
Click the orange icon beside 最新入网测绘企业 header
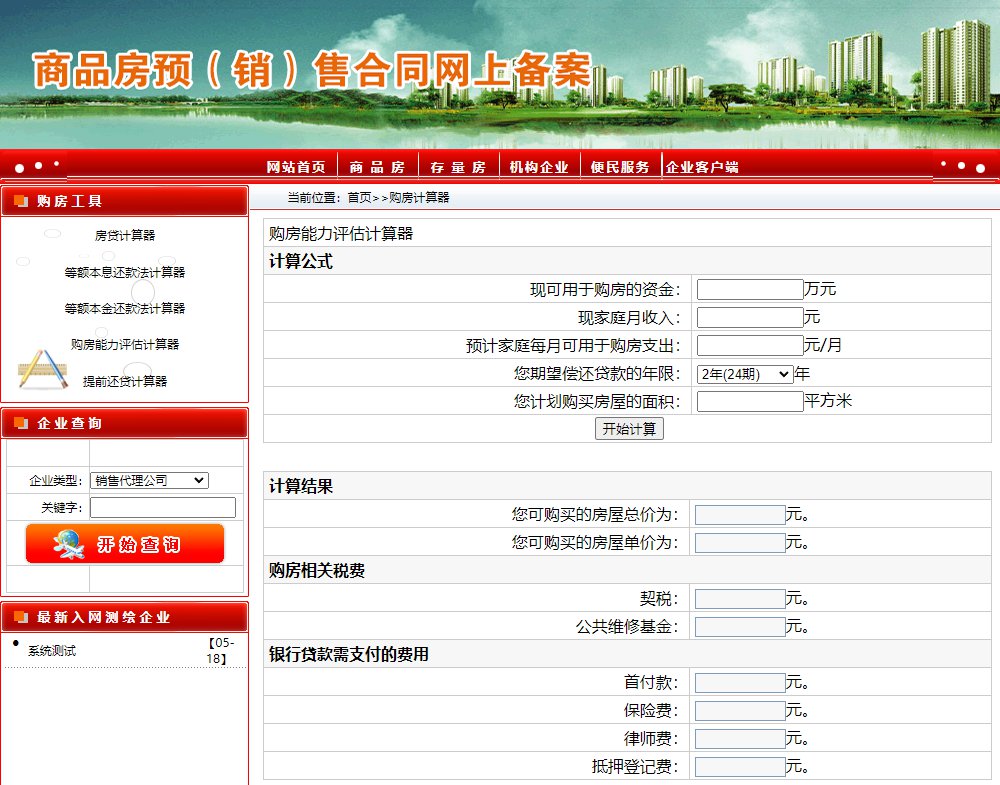pos(20,617)
